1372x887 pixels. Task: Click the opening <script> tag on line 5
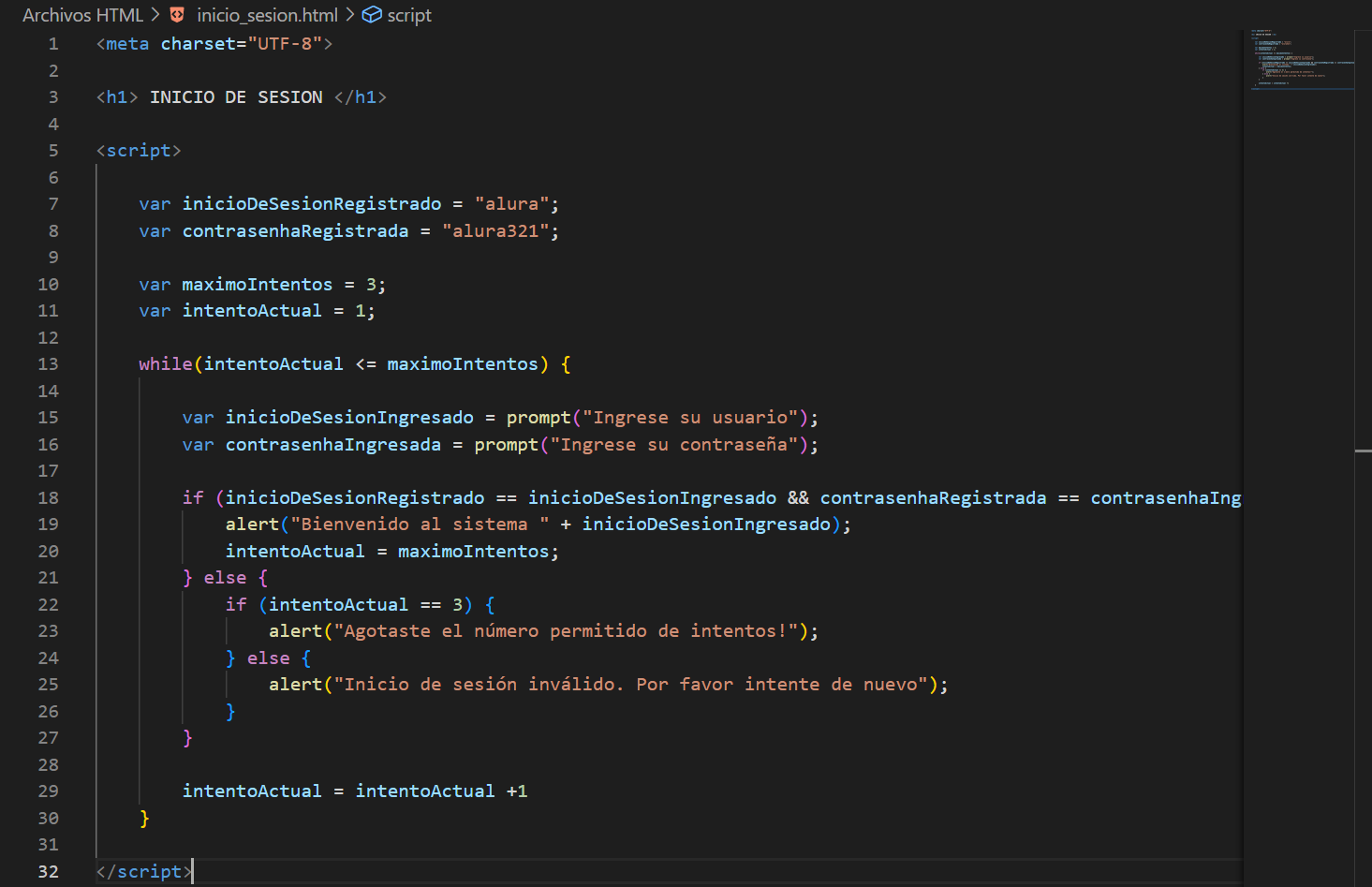[x=139, y=151]
